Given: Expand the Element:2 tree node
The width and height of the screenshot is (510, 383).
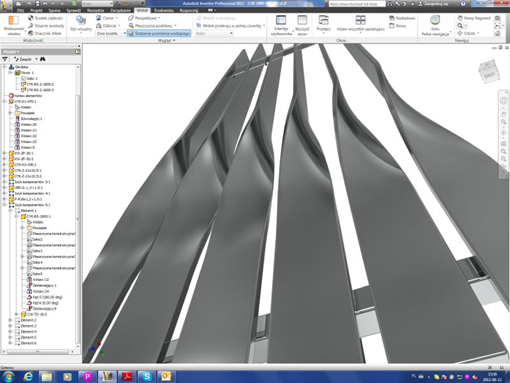Looking at the screenshot, I should coord(10,320).
